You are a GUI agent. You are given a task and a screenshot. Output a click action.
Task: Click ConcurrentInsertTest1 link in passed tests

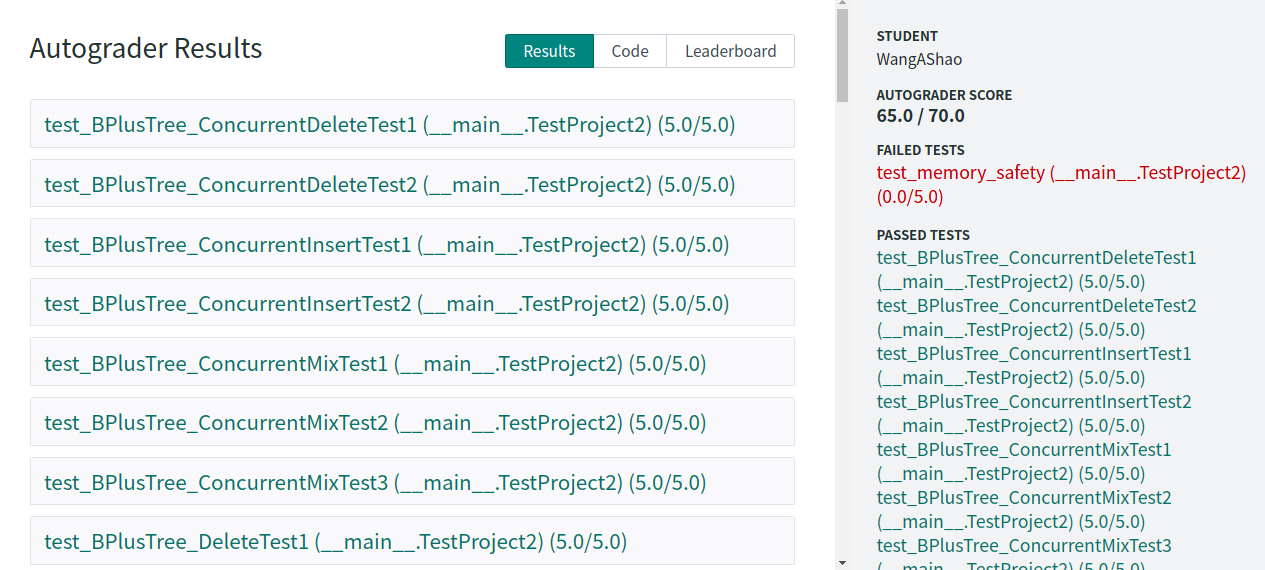tap(1034, 354)
